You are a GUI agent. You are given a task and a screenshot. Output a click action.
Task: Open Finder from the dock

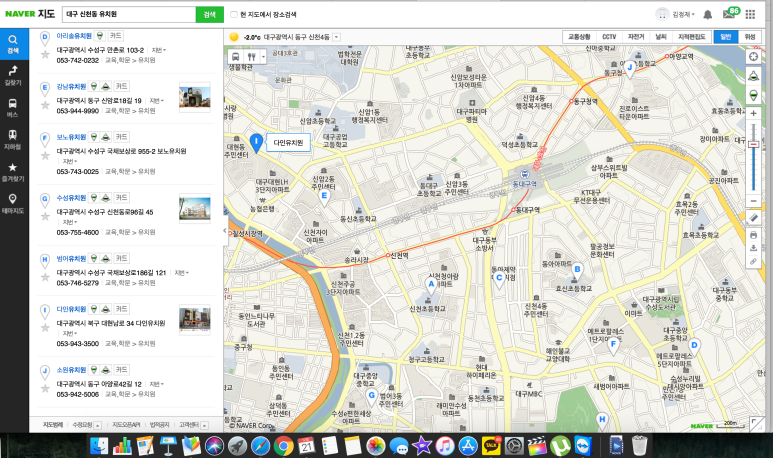click(99, 446)
